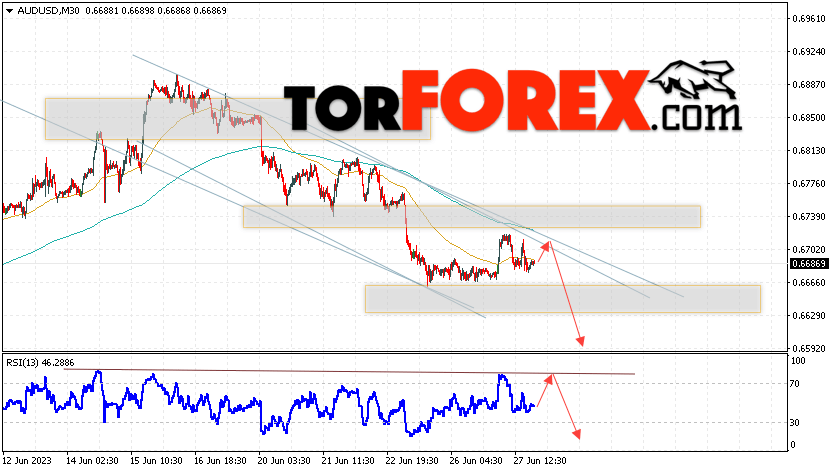Select the RSI scale label 0
Image resolution: width=833 pixels, height=472 pixels.
(793, 445)
